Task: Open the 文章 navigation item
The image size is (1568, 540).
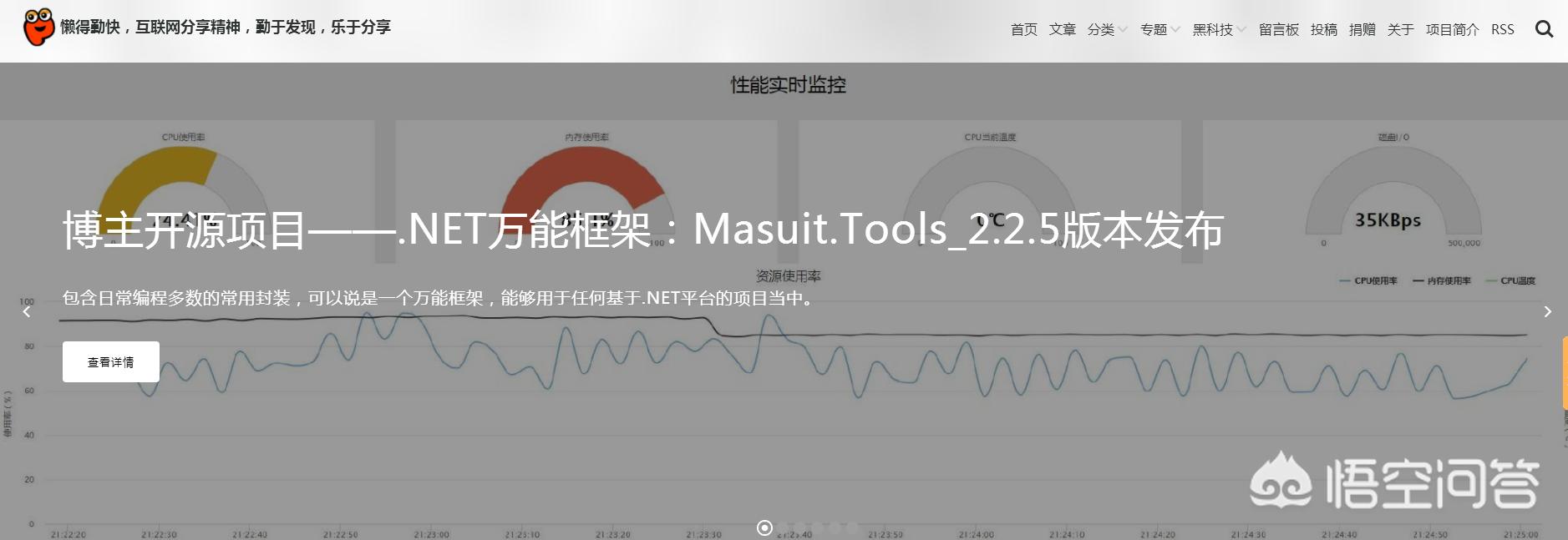Action: click(x=1062, y=29)
